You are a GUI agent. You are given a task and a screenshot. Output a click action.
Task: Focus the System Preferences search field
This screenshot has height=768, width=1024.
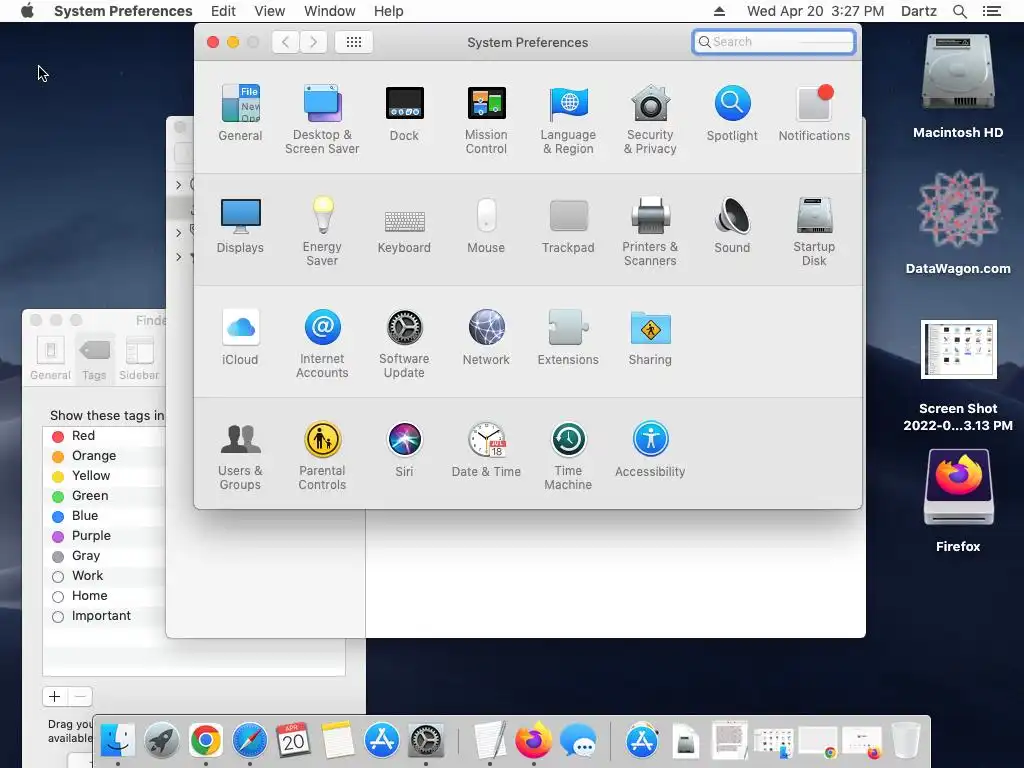coord(774,42)
